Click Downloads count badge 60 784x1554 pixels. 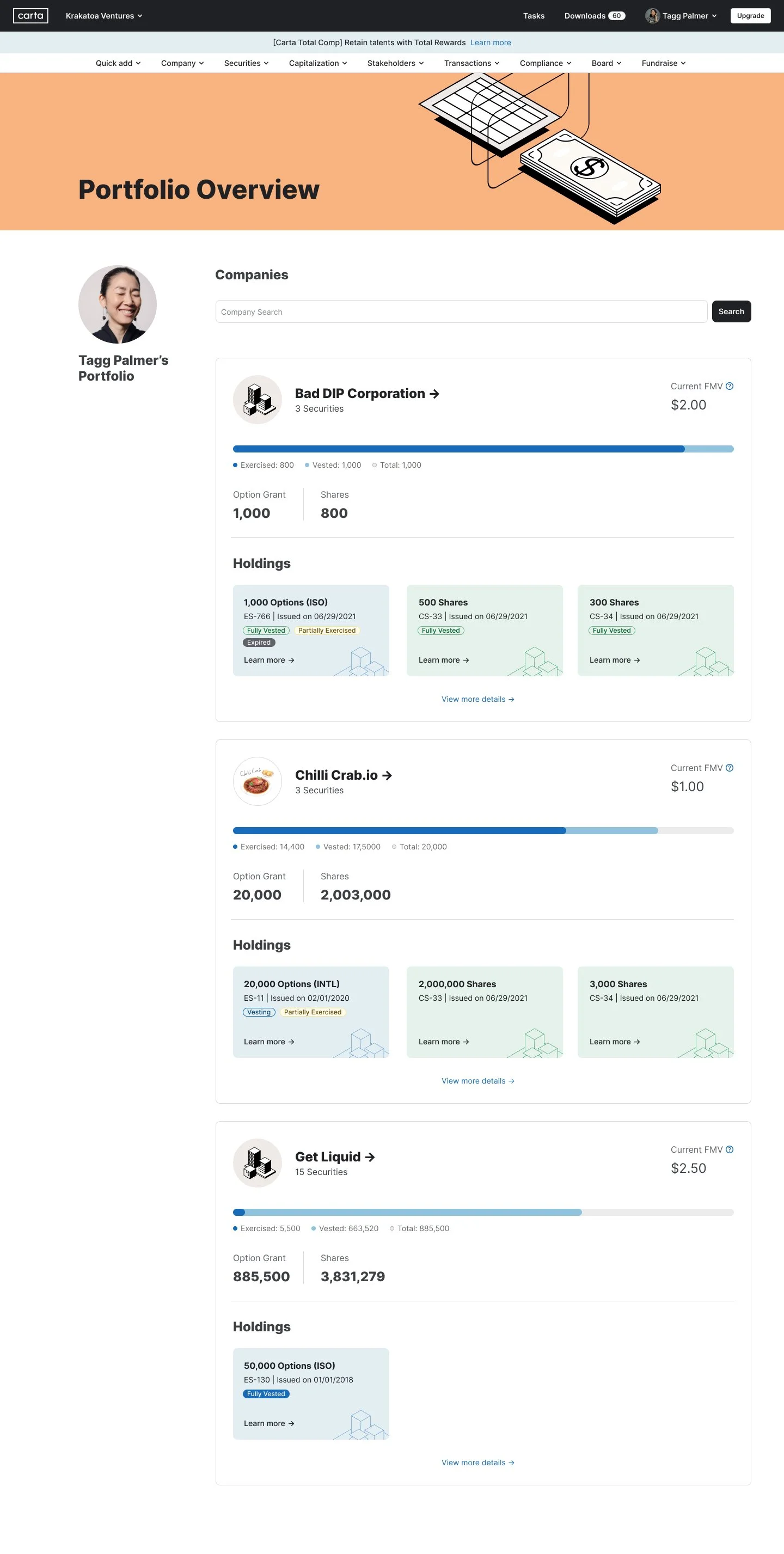click(x=616, y=16)
